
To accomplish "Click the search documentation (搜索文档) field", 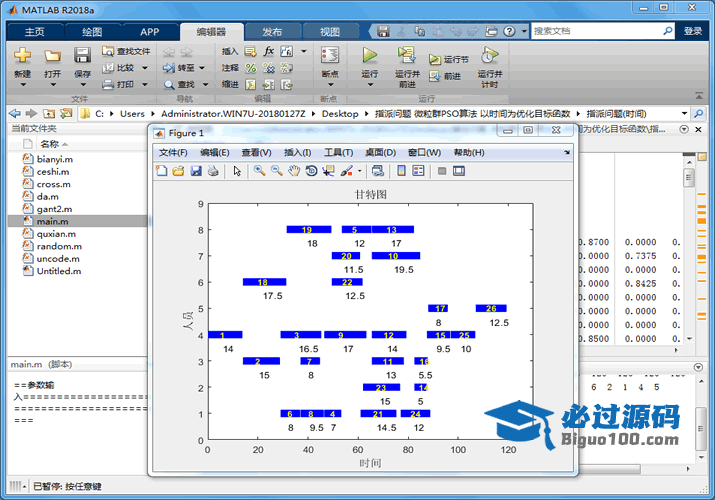I will tap(602, 31).
